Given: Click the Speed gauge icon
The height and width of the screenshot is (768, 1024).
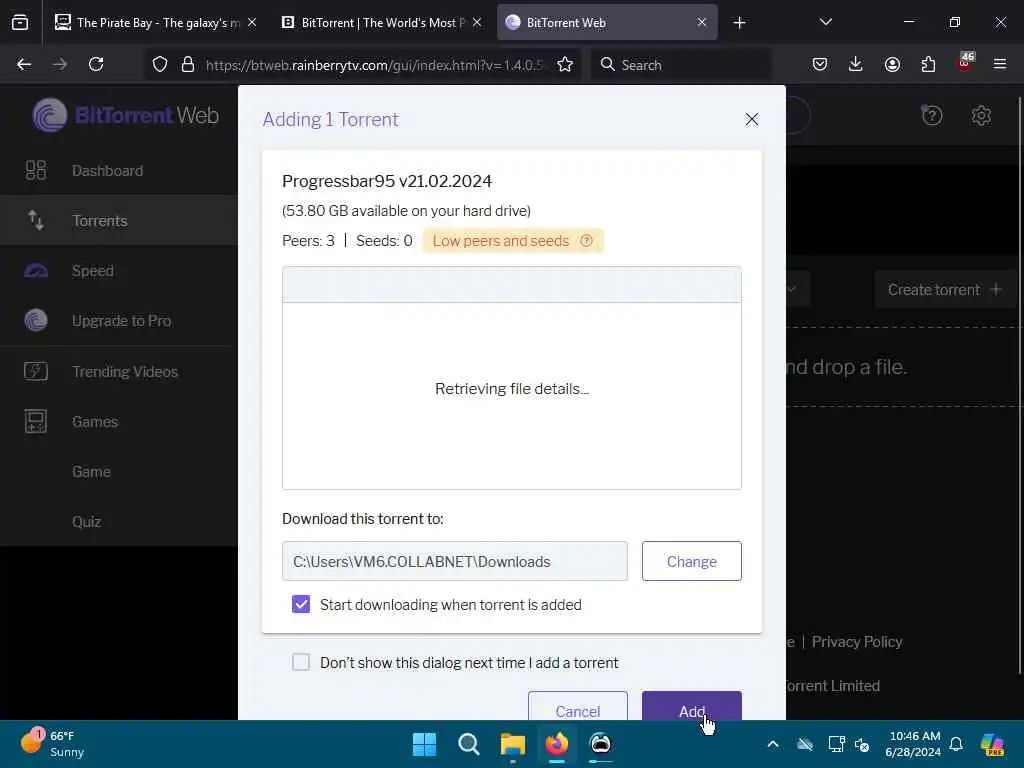Looking at the screenshot, I should (x=36, y=270).
